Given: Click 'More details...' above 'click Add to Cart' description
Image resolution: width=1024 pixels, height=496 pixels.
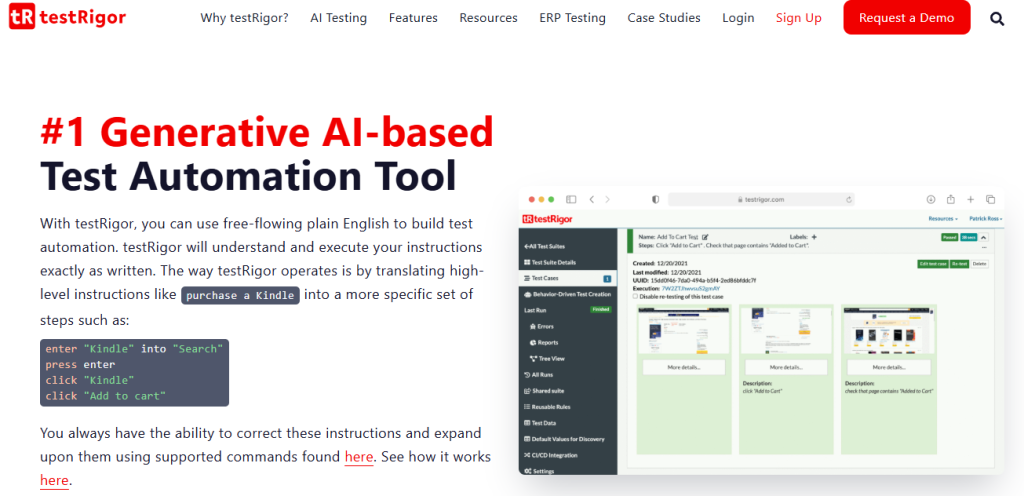Looking at the screenshot, I should pos(786,367).
